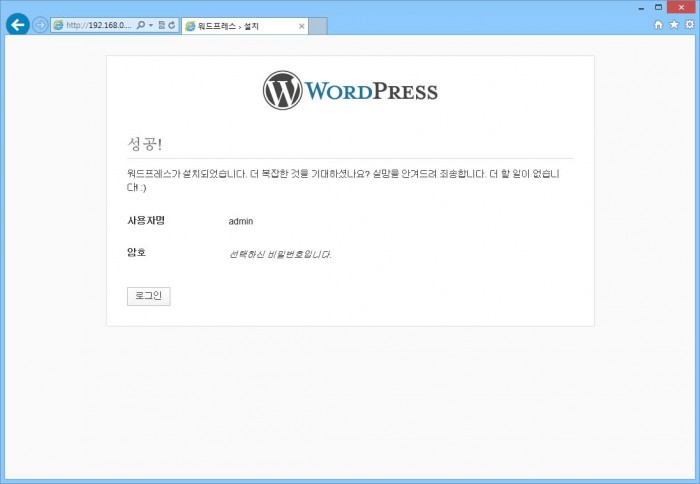Click the Internet Explorer page icon in address bar
The height and width of the screenshot is (484, 700).
coord(58,25)
